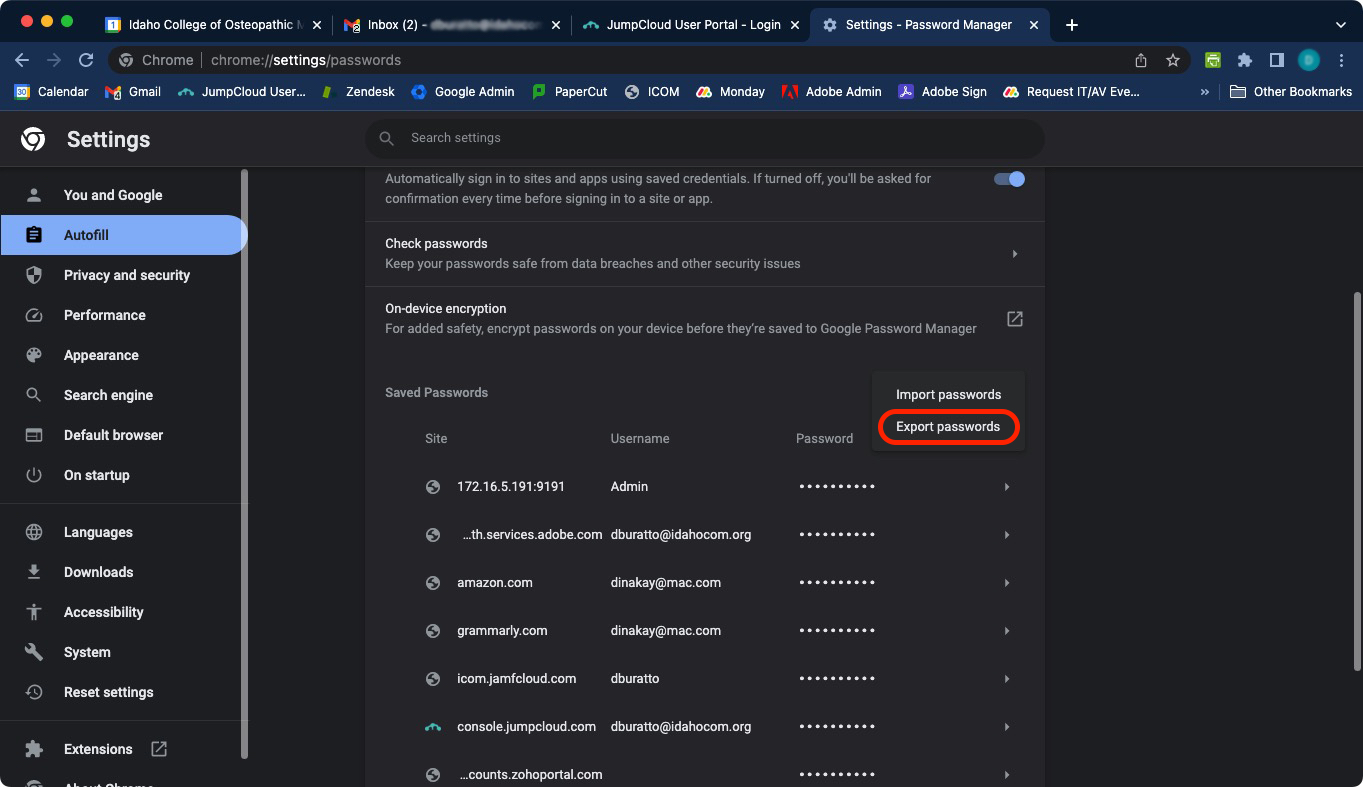This screenshot has height=787, width=1363.
Task: Open On-device encryption external link icon
Action: pos(1014,319)
